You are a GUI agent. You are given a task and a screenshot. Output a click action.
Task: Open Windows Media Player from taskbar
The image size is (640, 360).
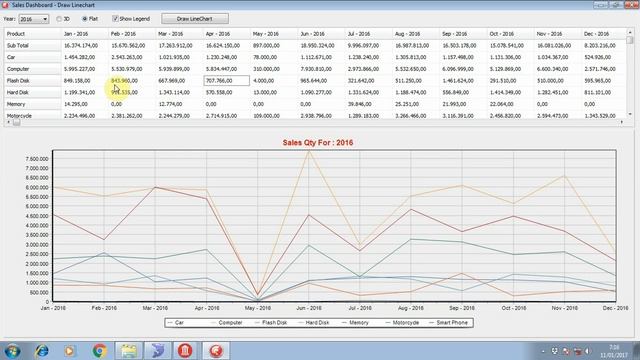click(x=69, y=351)
